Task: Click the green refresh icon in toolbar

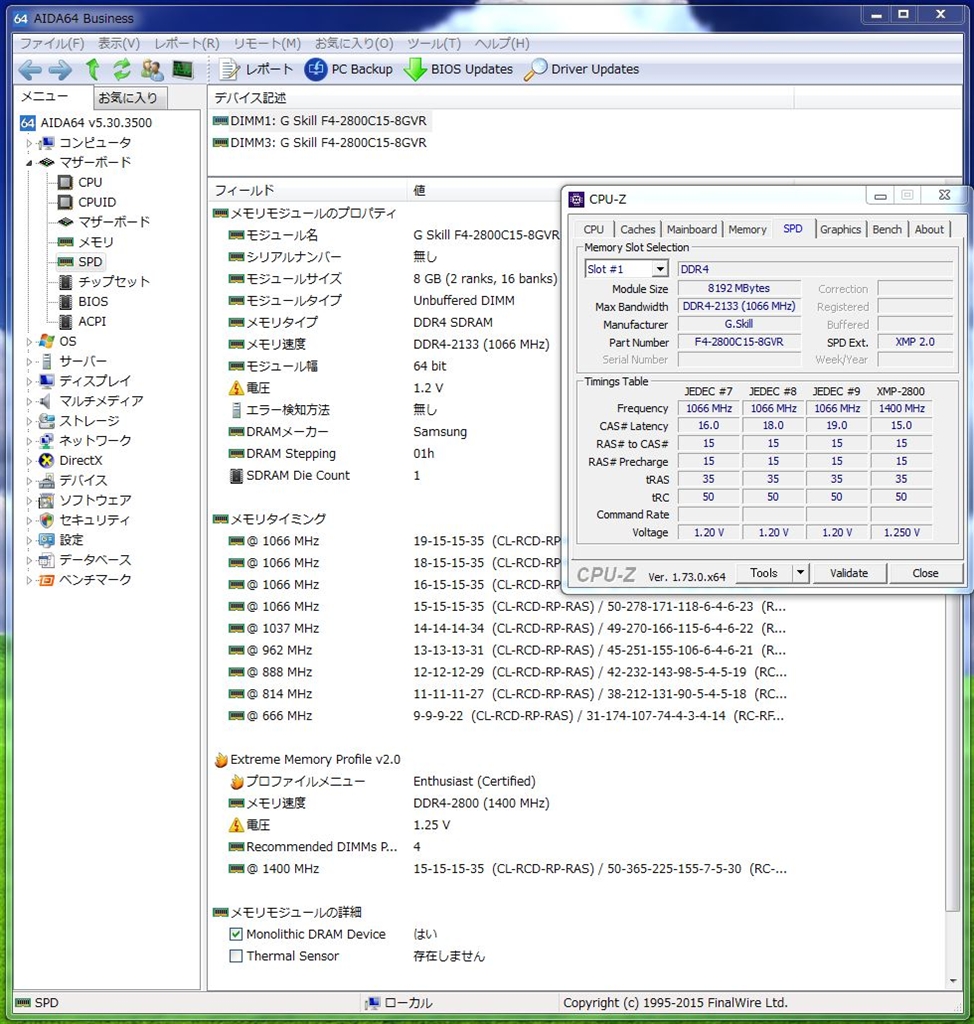Action: point(122,69)
